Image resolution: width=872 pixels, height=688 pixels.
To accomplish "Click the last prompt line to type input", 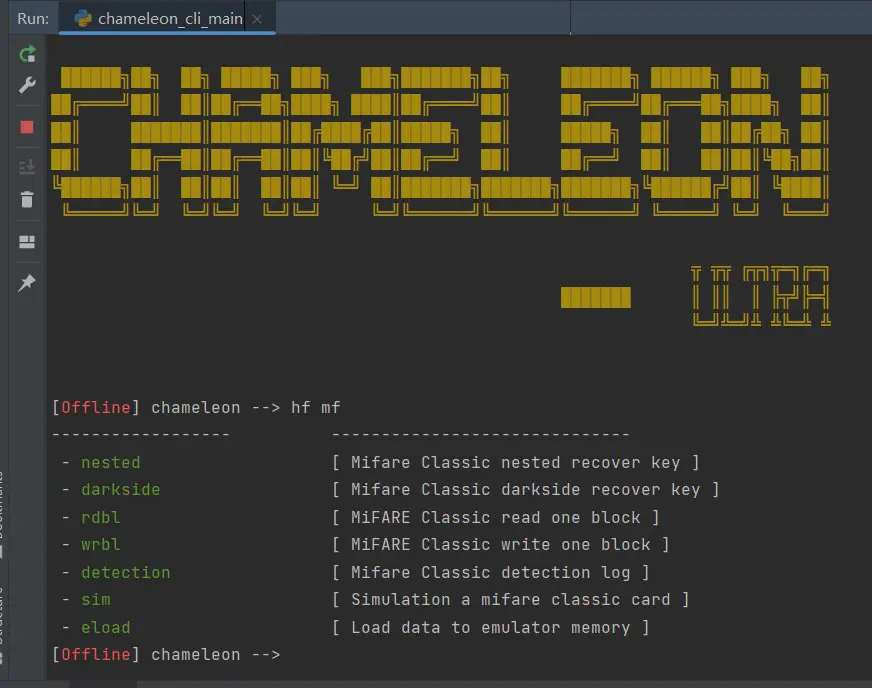I will pyautogui.click(x=167, y=655).
